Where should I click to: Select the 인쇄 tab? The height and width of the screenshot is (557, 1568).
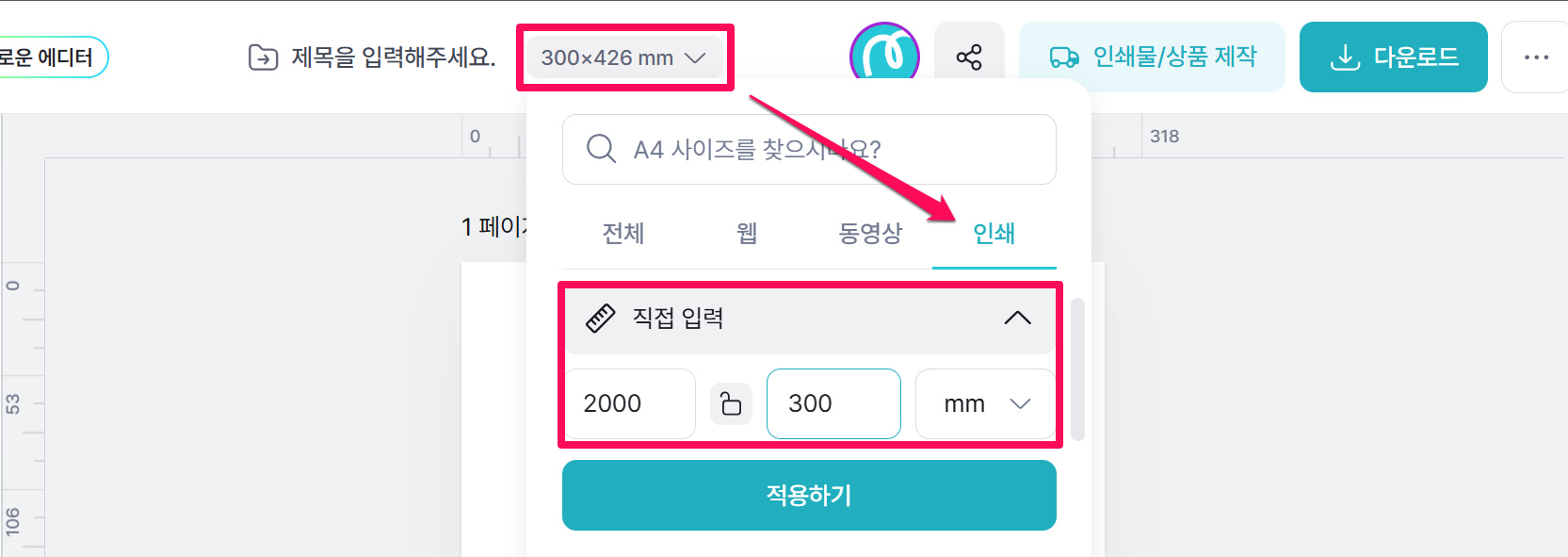(994, 233)
